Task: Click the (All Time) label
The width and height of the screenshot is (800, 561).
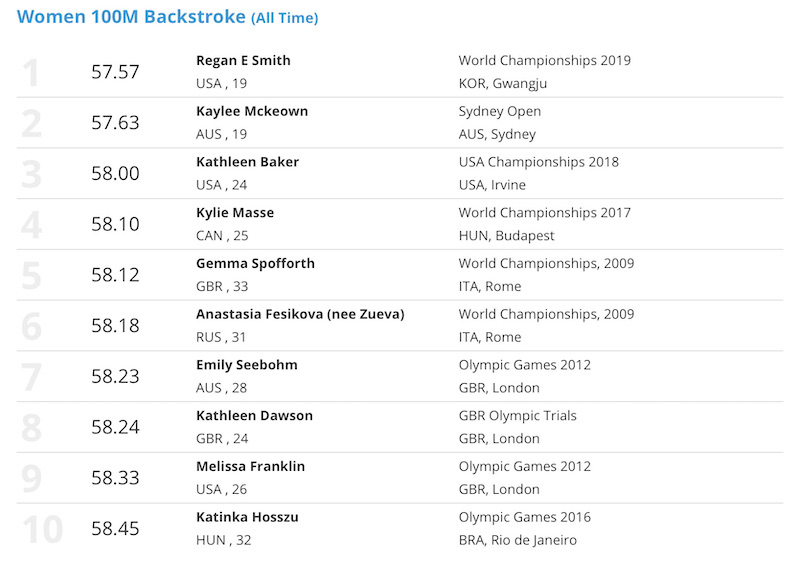Action: pos(285,18)
